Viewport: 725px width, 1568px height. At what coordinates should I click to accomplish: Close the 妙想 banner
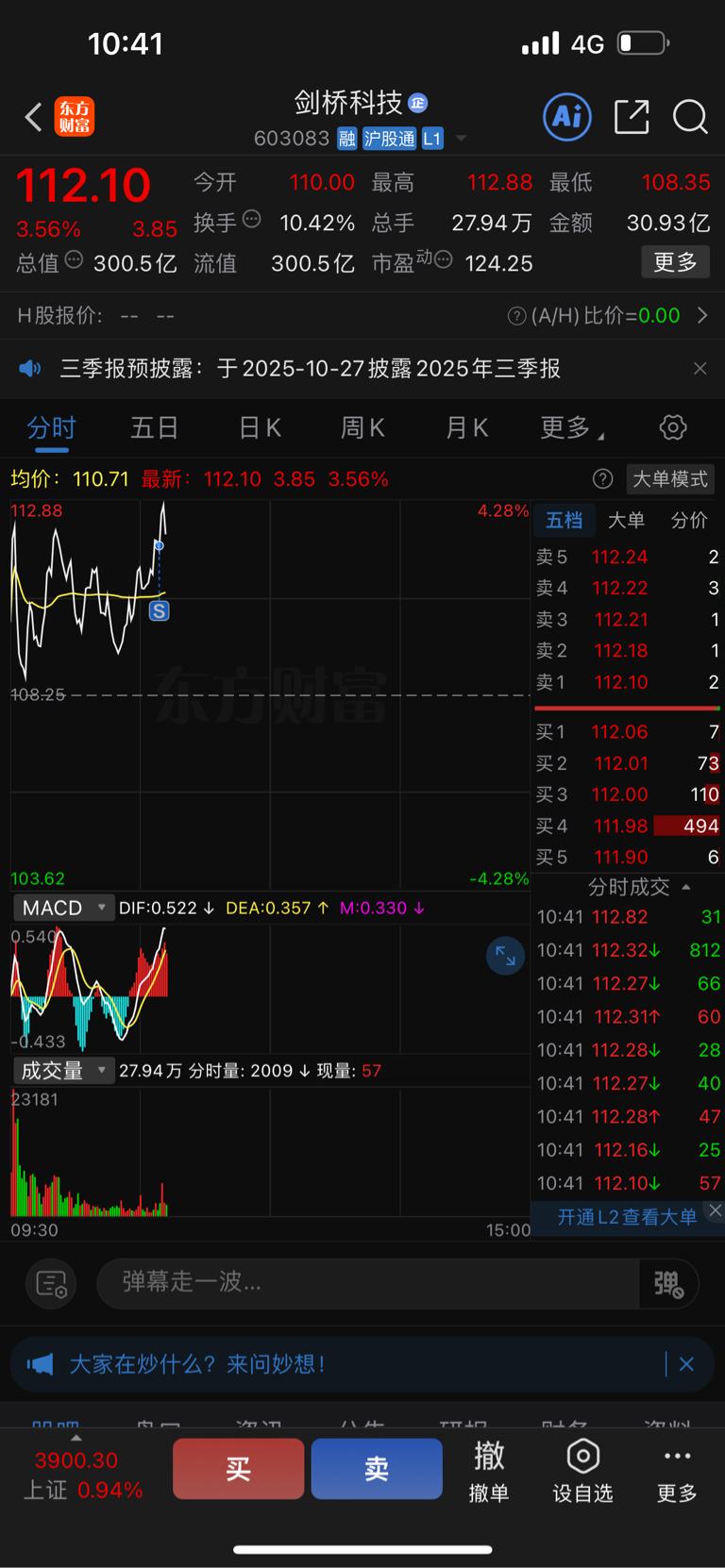point(686,1364)
